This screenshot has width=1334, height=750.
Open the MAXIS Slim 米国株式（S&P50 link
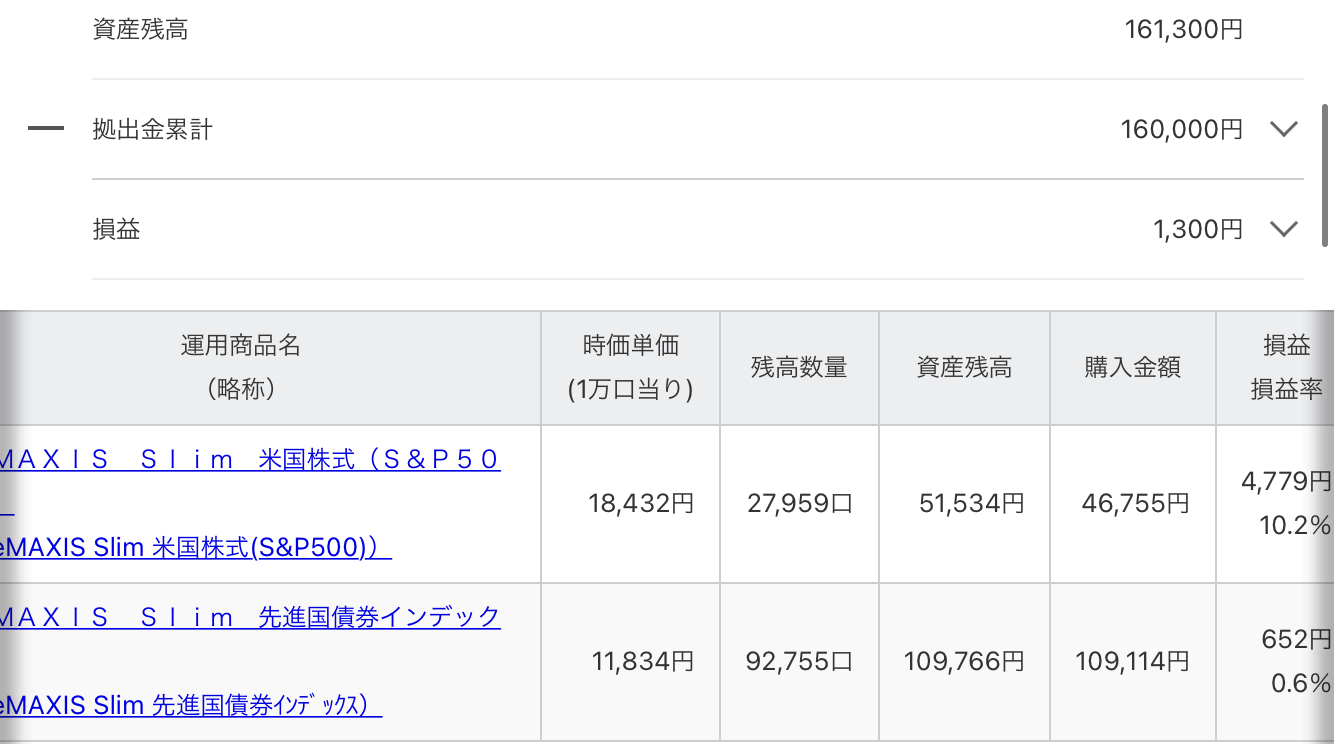[250, 460]
